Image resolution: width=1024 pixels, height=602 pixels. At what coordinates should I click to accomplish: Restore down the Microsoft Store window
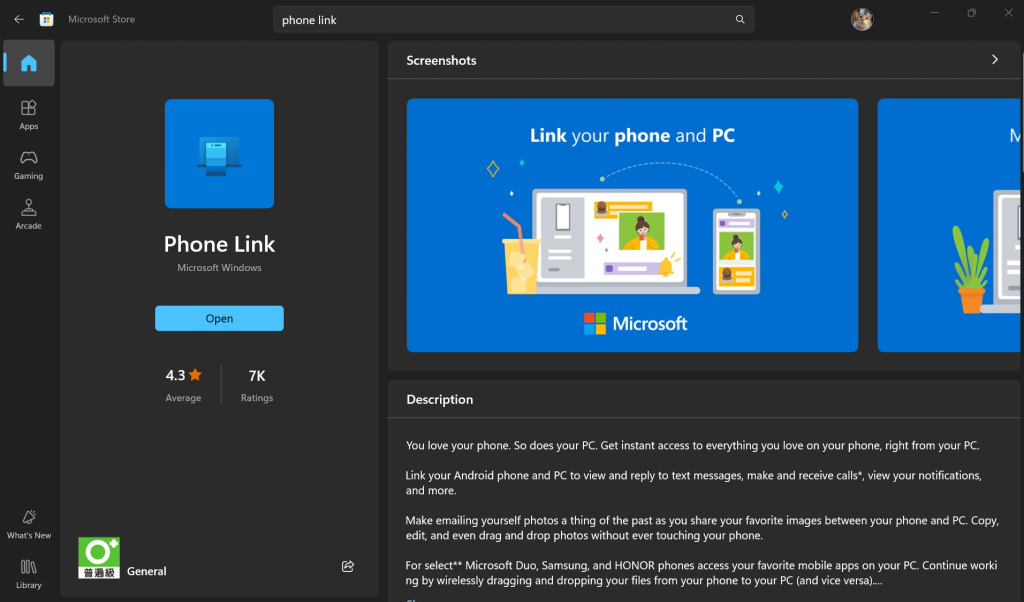click(972, 12)
